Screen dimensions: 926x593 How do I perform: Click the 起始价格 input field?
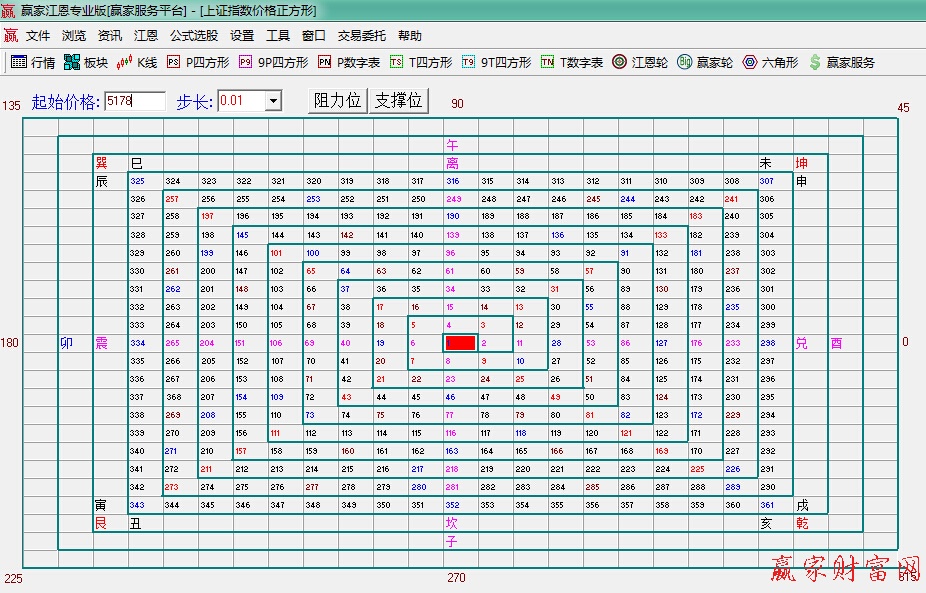[135, 101]
